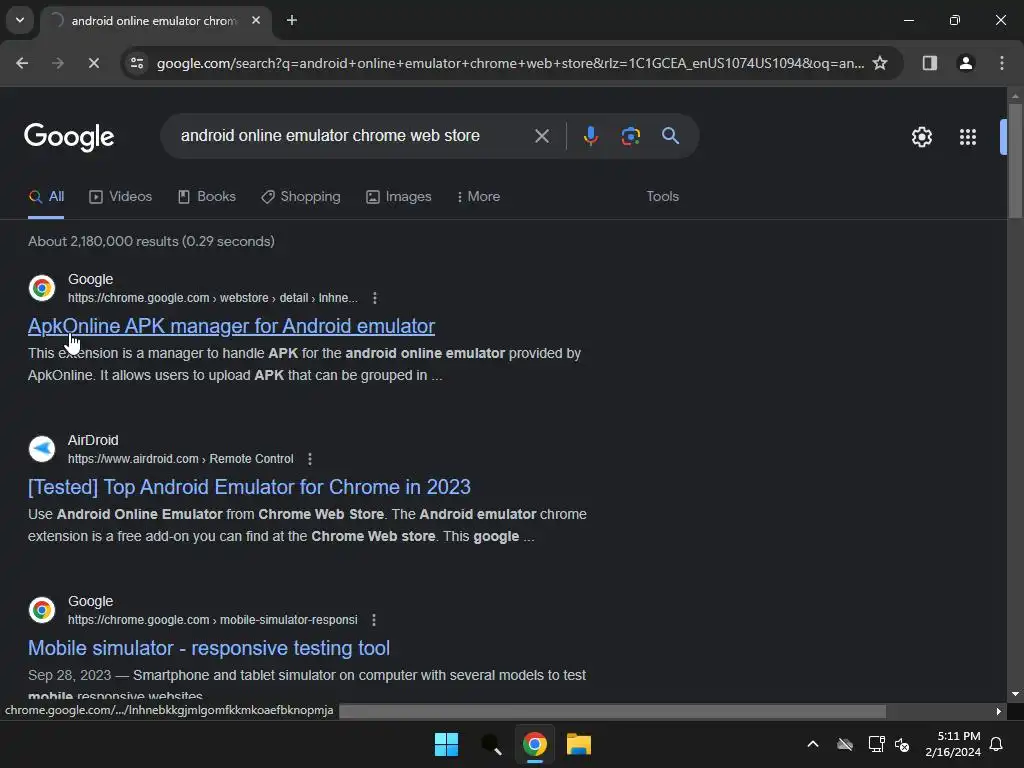1024x768 pixels.
Task: Go forward to the next page
Action: (x=57, y=63)
